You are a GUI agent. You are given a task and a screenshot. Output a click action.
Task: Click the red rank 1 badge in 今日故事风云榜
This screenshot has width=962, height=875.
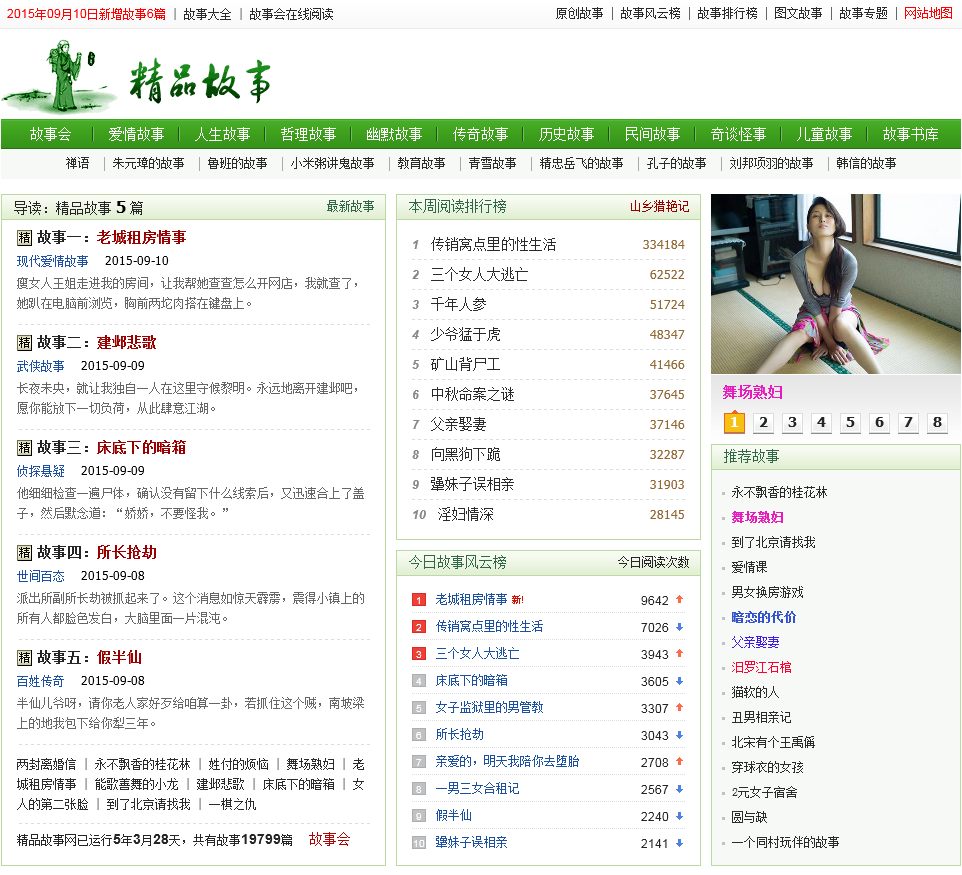(x=418, y=600)
